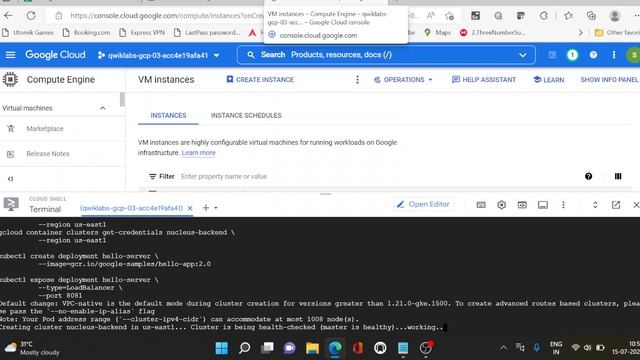Viewport: 640px width, 360px height.
Task: Open the Utomik Games bookmark
Action: click(28, 32)
